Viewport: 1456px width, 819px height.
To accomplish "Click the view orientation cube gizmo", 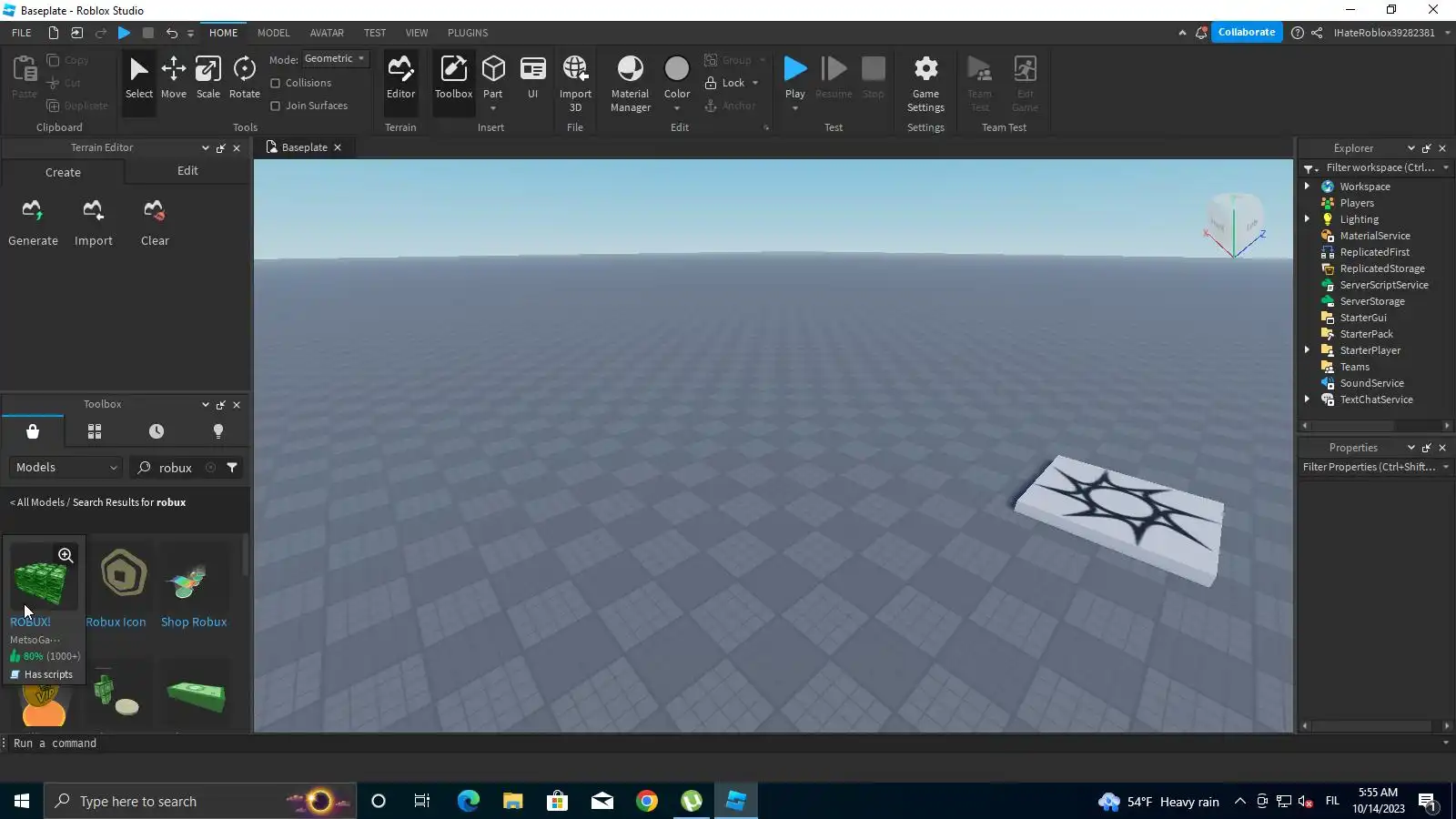I will click(1235, 224).
